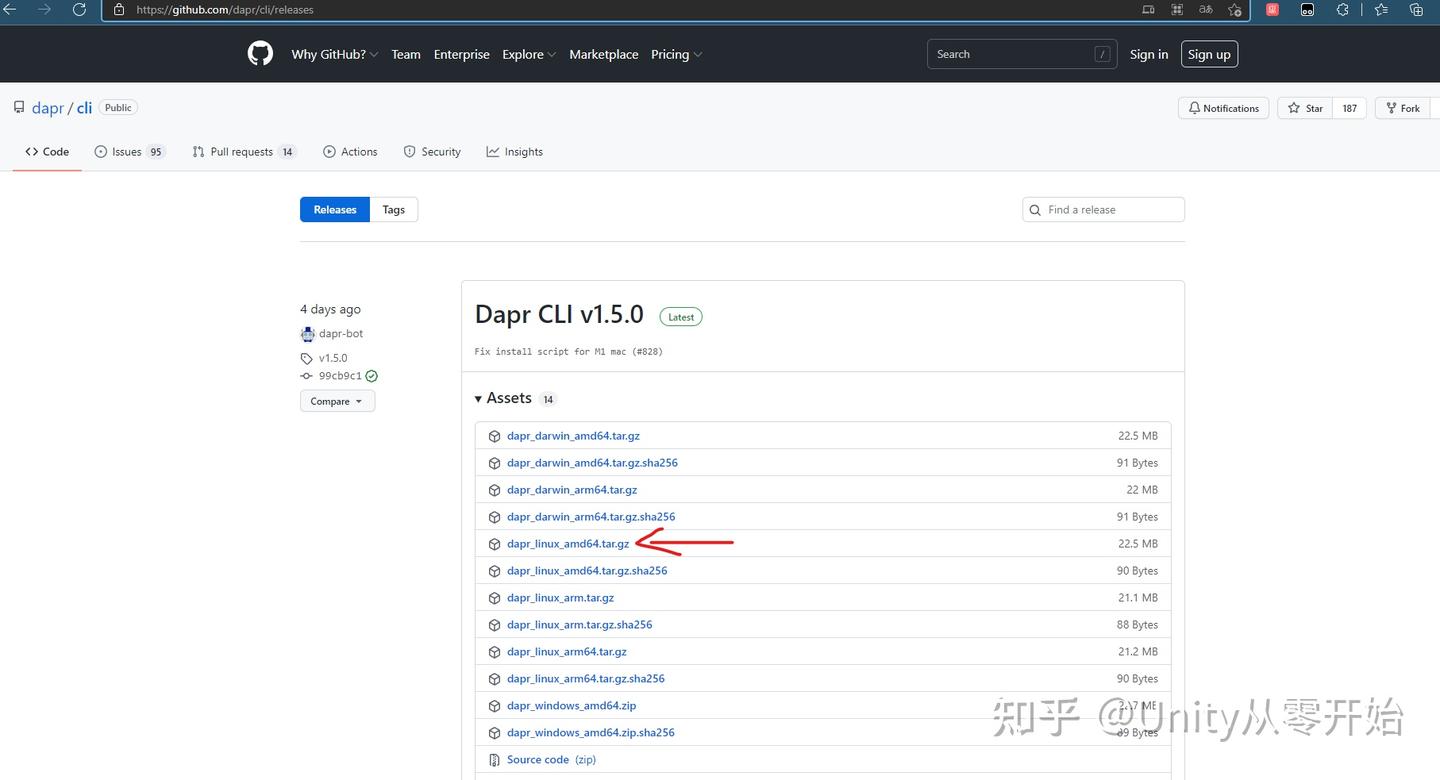Image resolution: width=1440 pixels, height=780 pixels.
Task: Go back using the browser back arrow
Action: pos(10,10)
